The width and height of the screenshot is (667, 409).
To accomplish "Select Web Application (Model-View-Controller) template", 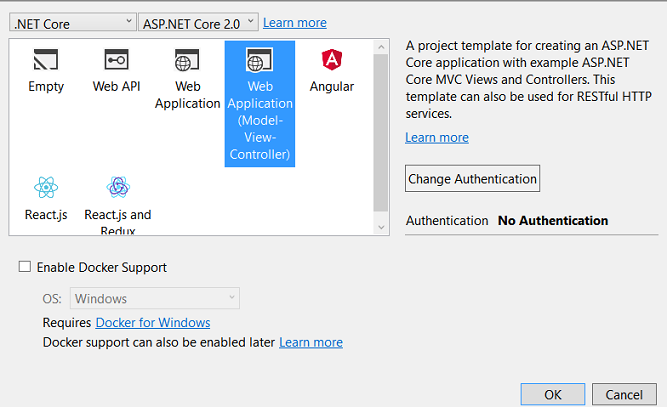I will [x=259, y=103].
